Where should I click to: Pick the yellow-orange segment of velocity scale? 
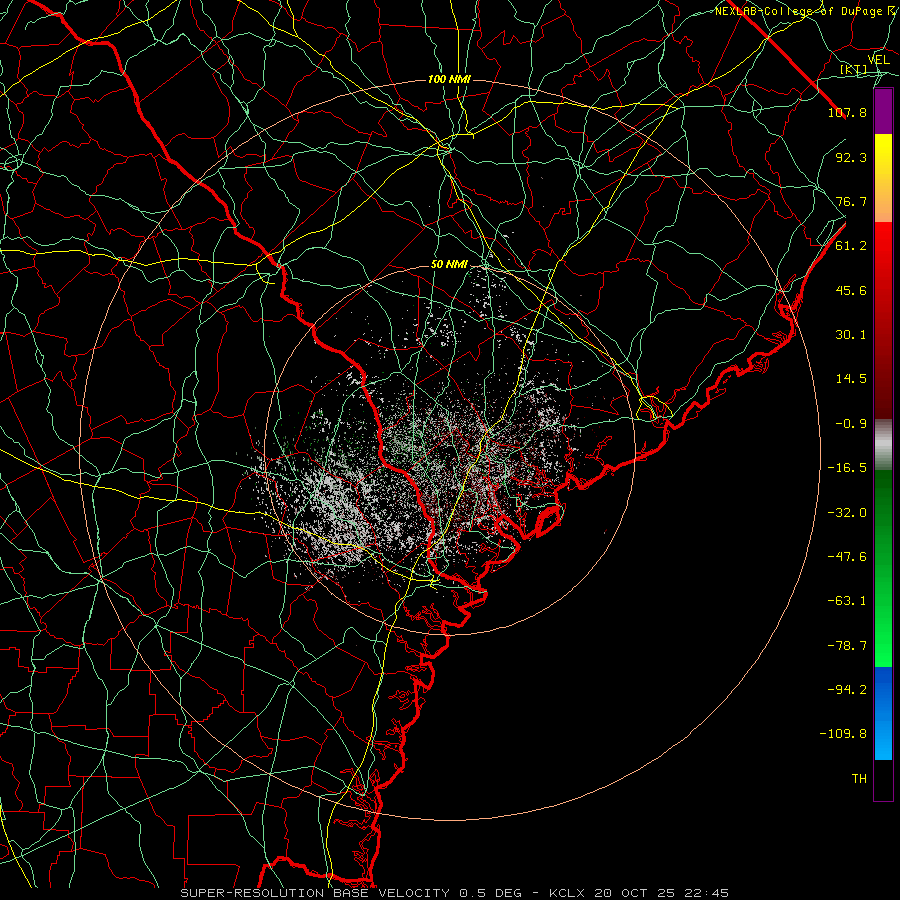point(883,178)
